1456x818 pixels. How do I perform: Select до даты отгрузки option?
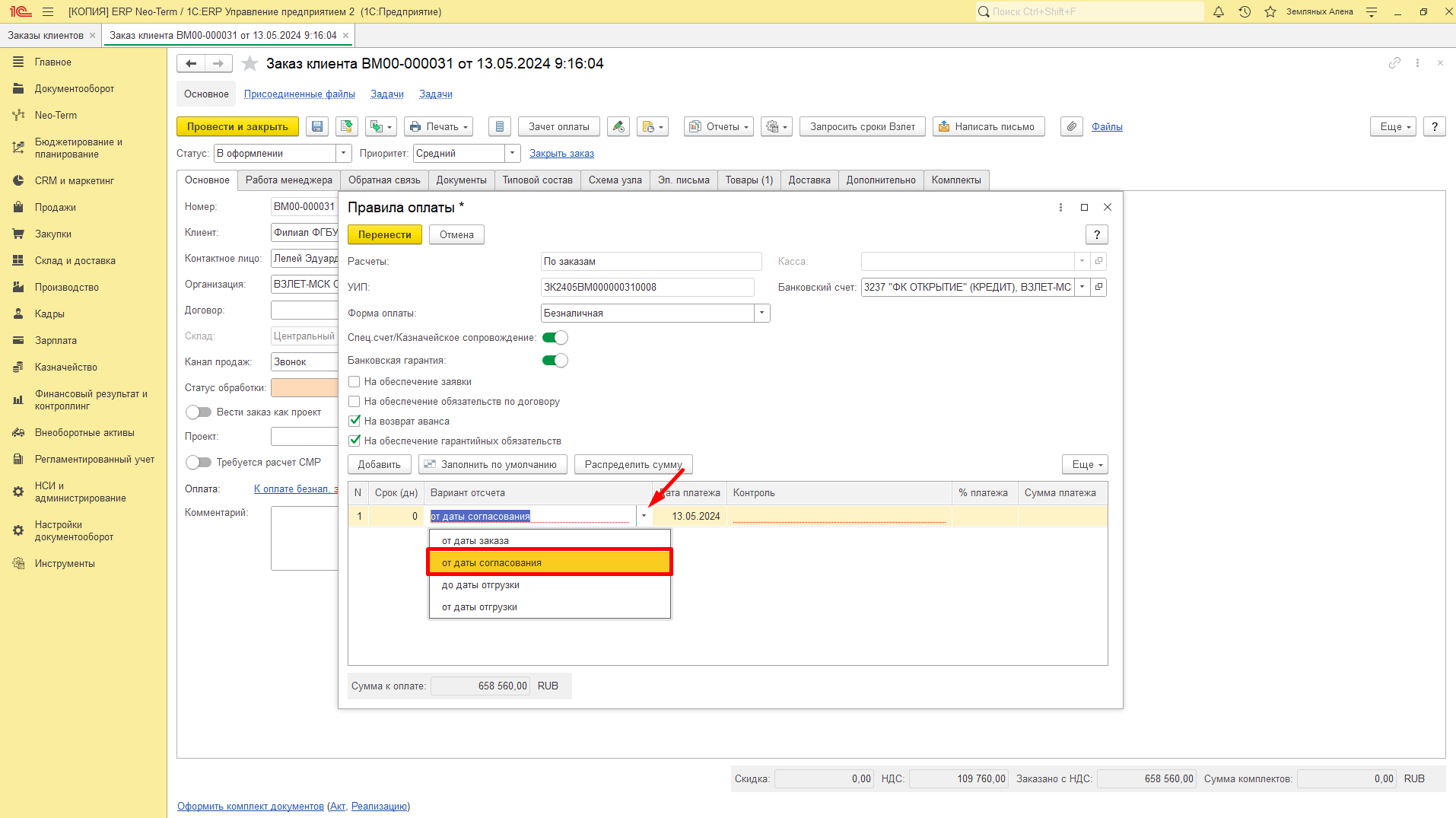549,585
